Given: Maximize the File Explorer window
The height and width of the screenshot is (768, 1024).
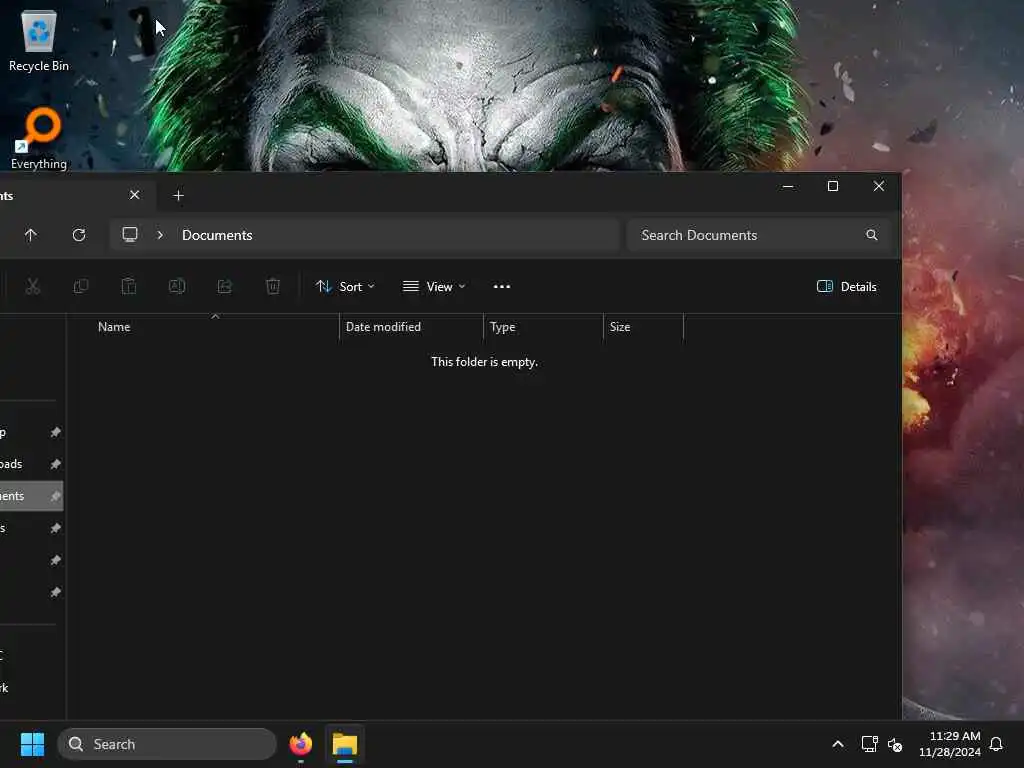Looking at the screenshot, I should [x=833, y=187].
